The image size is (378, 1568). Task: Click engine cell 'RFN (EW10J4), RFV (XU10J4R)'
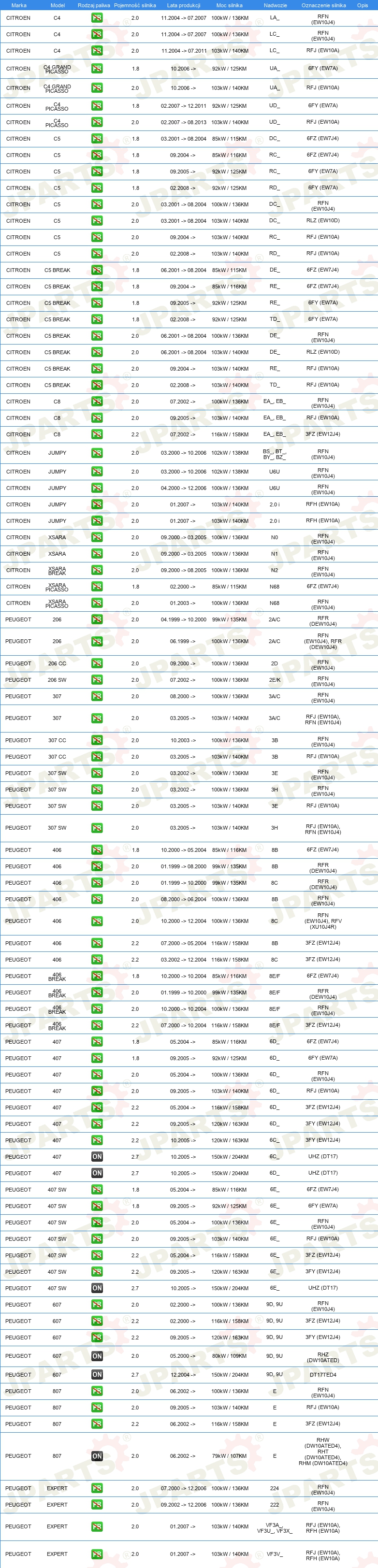323,921
